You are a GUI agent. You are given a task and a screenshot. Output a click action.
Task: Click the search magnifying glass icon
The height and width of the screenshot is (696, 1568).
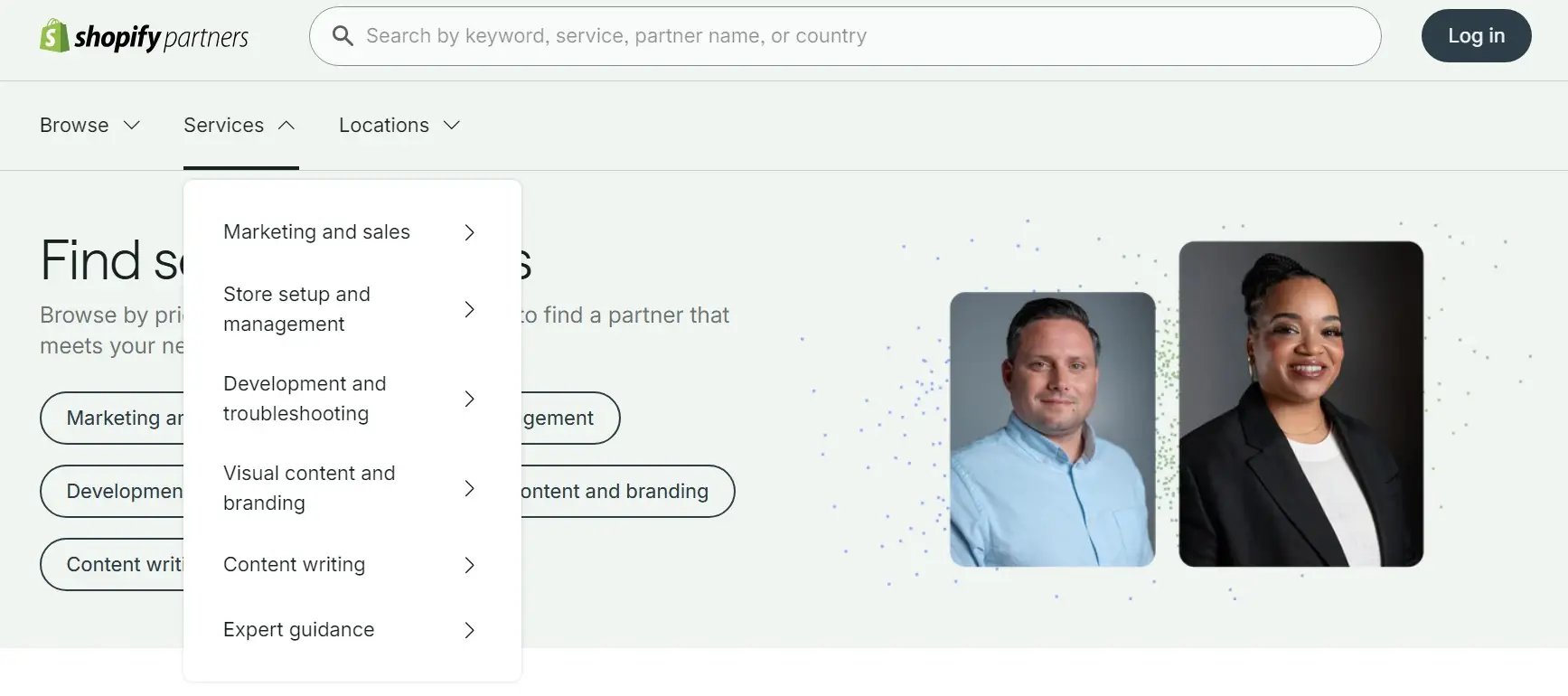[x=343, y=36]
